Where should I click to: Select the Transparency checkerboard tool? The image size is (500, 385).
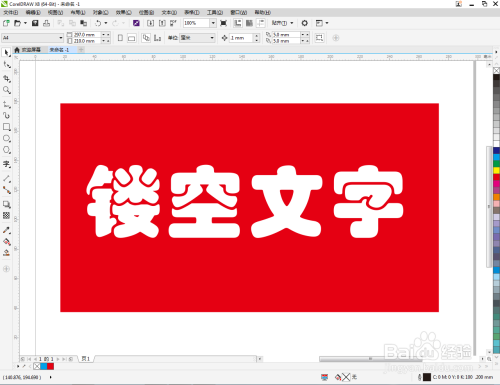coord(6,216)
